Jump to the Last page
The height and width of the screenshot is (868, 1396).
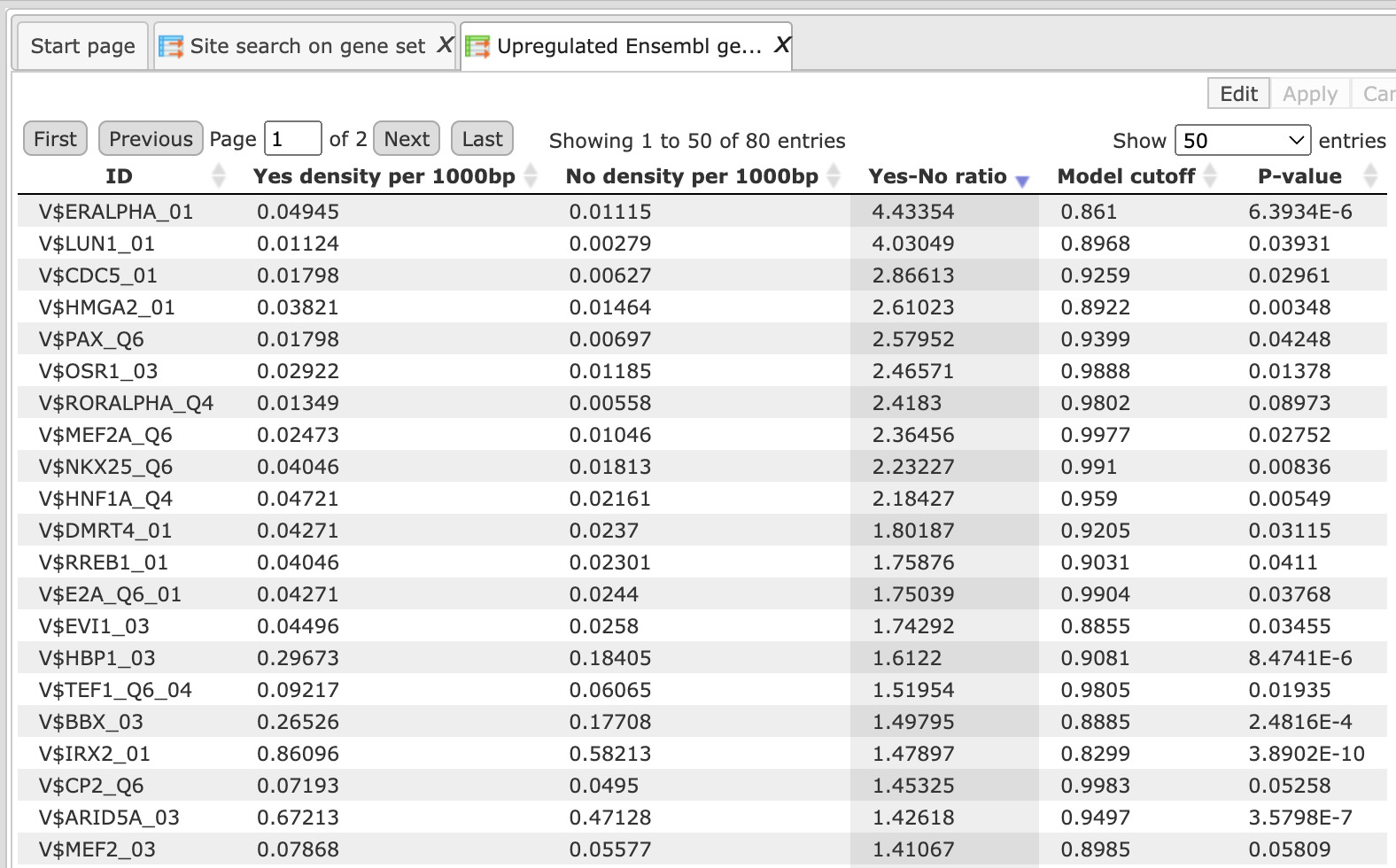click(483, 139)
